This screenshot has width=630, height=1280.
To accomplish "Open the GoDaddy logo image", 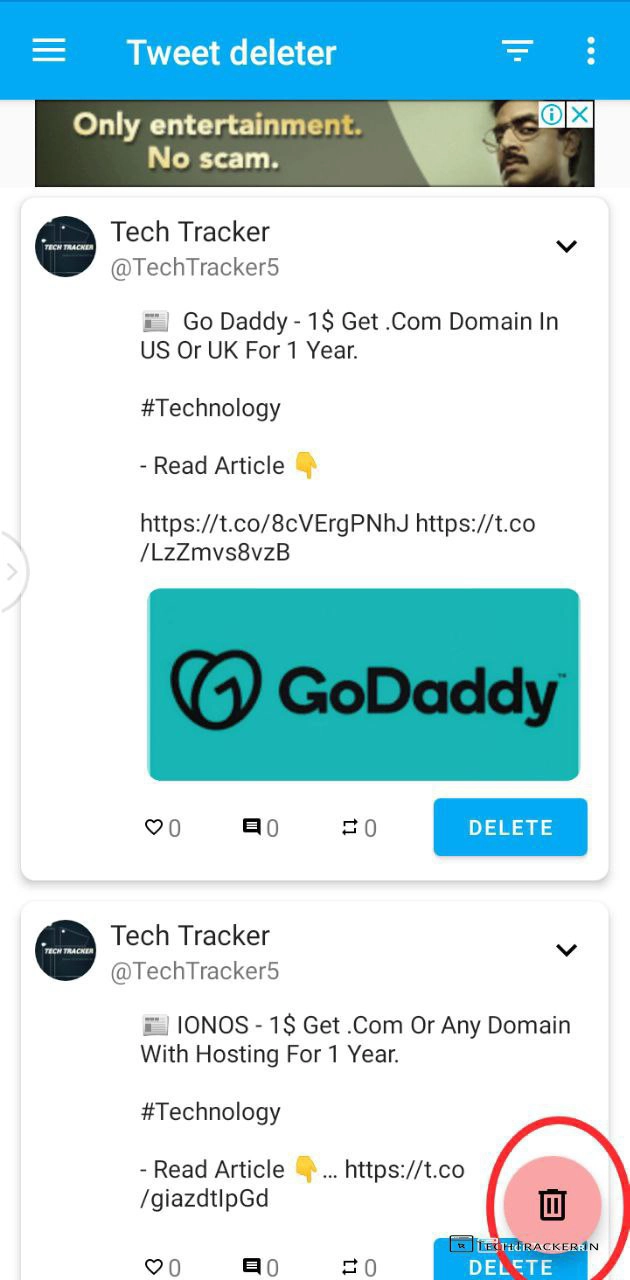I will click(x=363, y=684).
